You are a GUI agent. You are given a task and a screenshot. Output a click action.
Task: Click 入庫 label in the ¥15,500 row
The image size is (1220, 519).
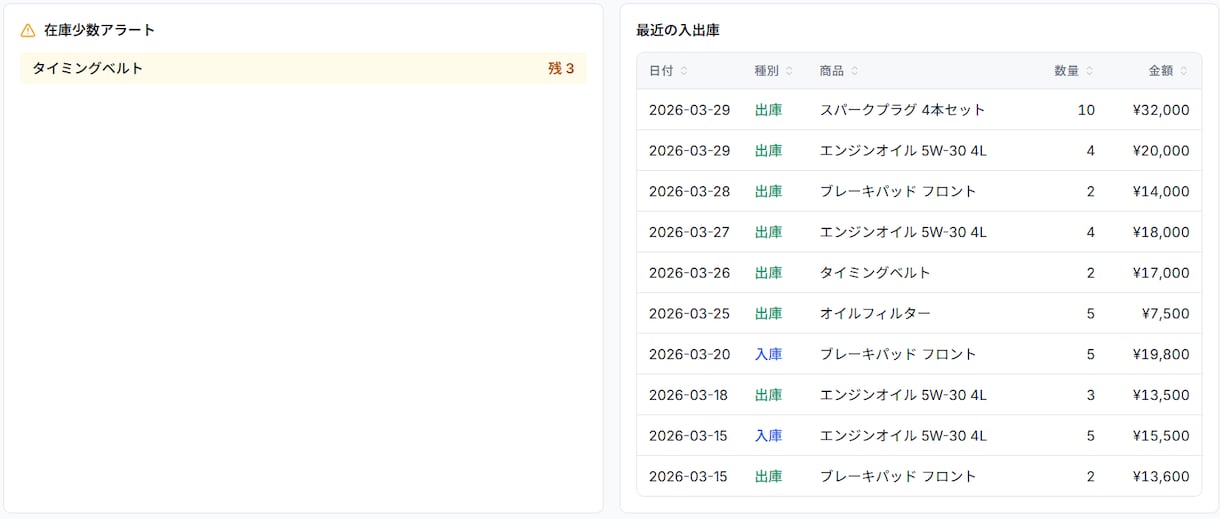click(x=768, y=436)
